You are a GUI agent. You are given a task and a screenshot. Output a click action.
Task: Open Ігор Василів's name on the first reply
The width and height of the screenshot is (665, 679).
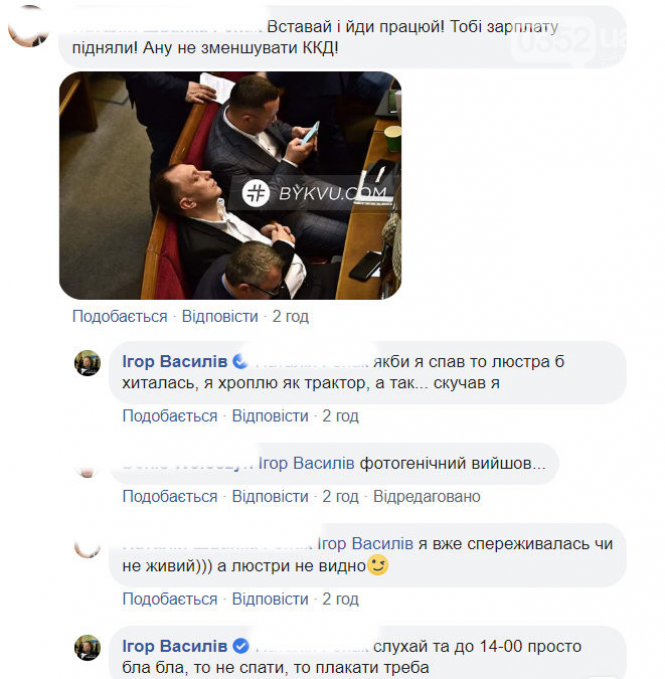[x=174, y=361]
